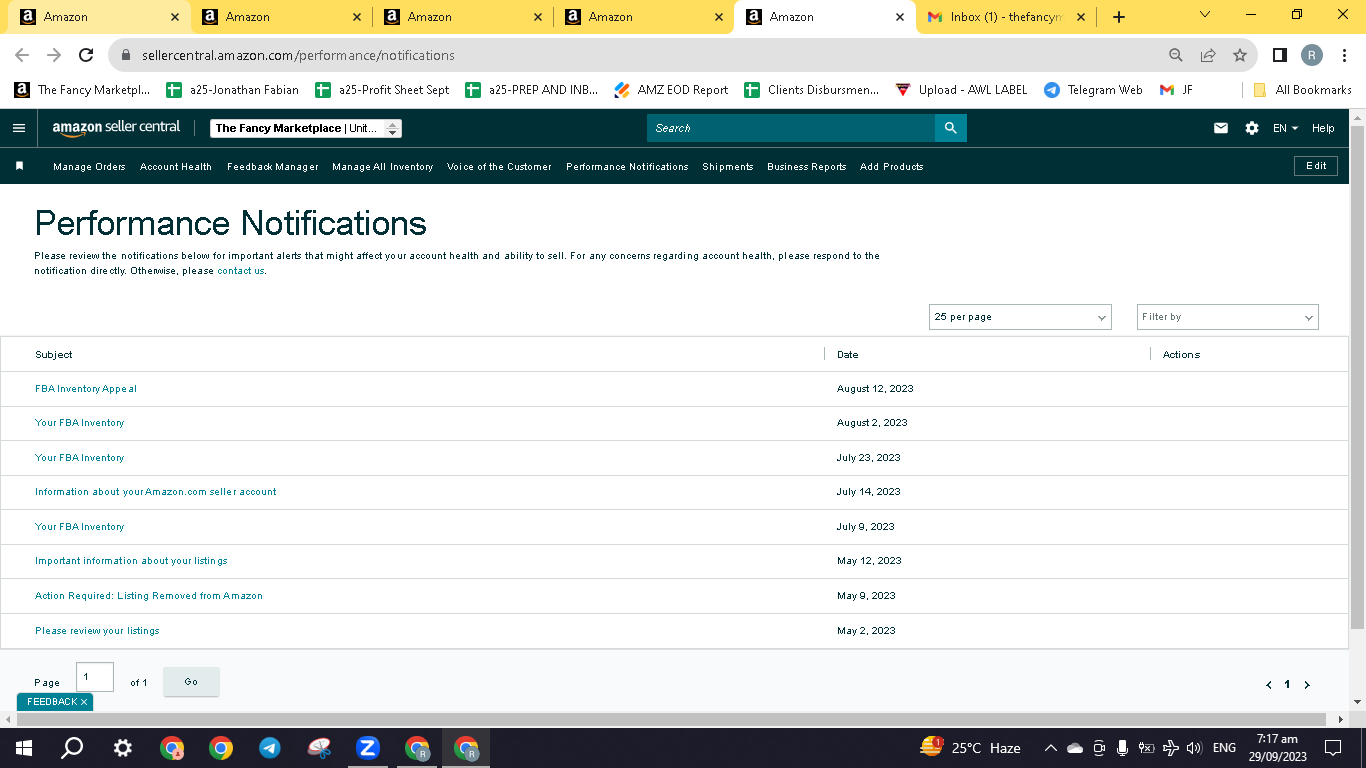Click the share page icon in address bar
The height and width of the screenshot is (768, 1366).
pyautogui.click(x=1208, y=55)
